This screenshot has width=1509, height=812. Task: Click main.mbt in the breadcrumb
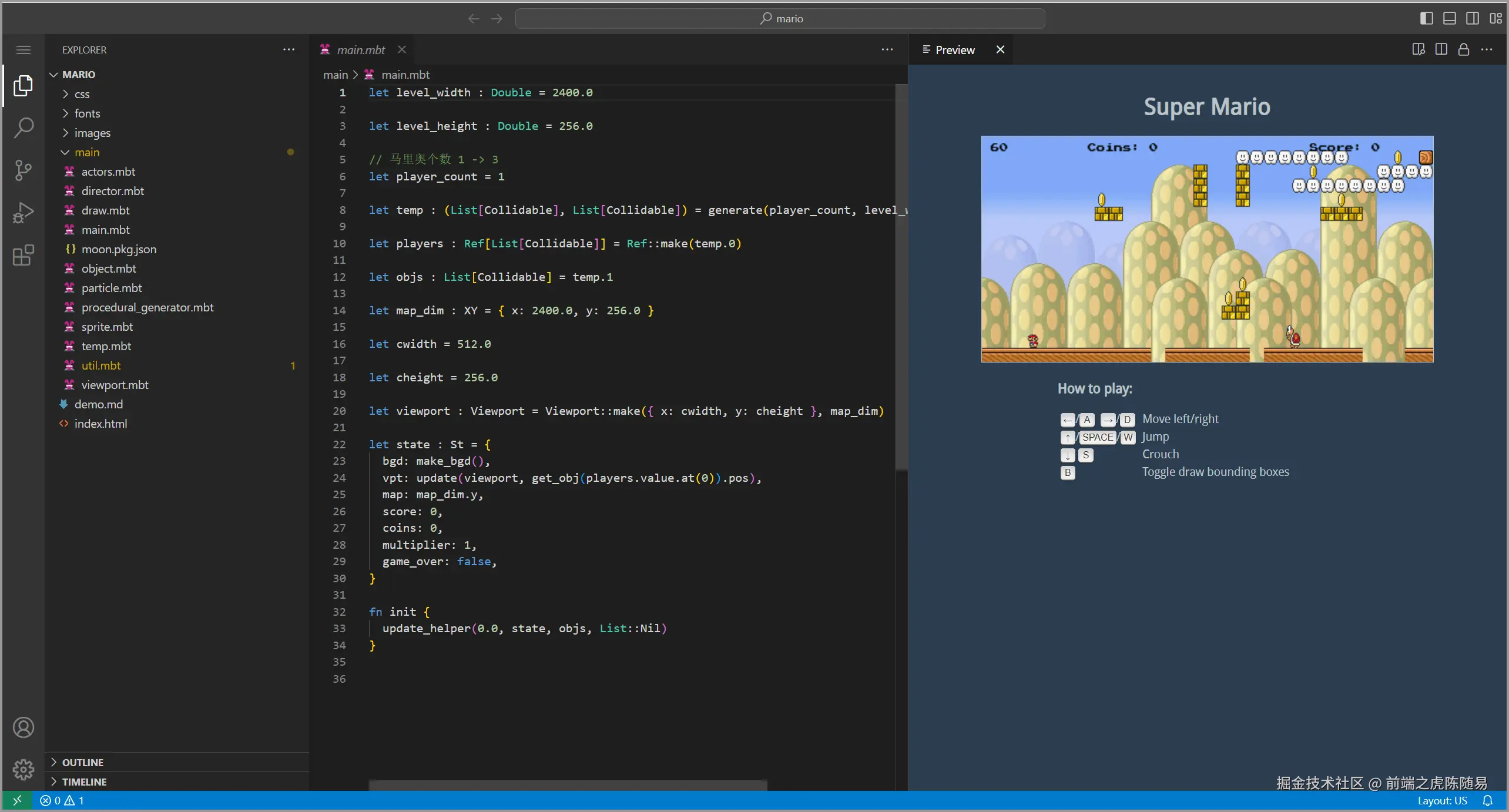pos(405,75)
